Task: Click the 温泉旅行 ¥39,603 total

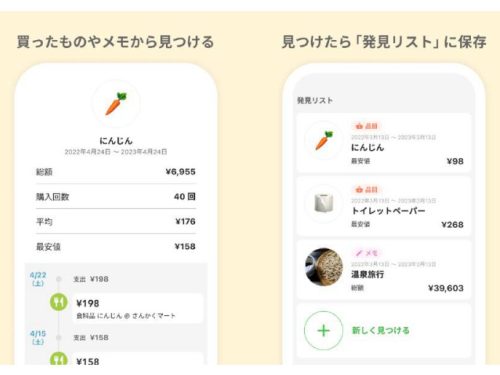Action: pyautogui.click(x=446, y=288)
